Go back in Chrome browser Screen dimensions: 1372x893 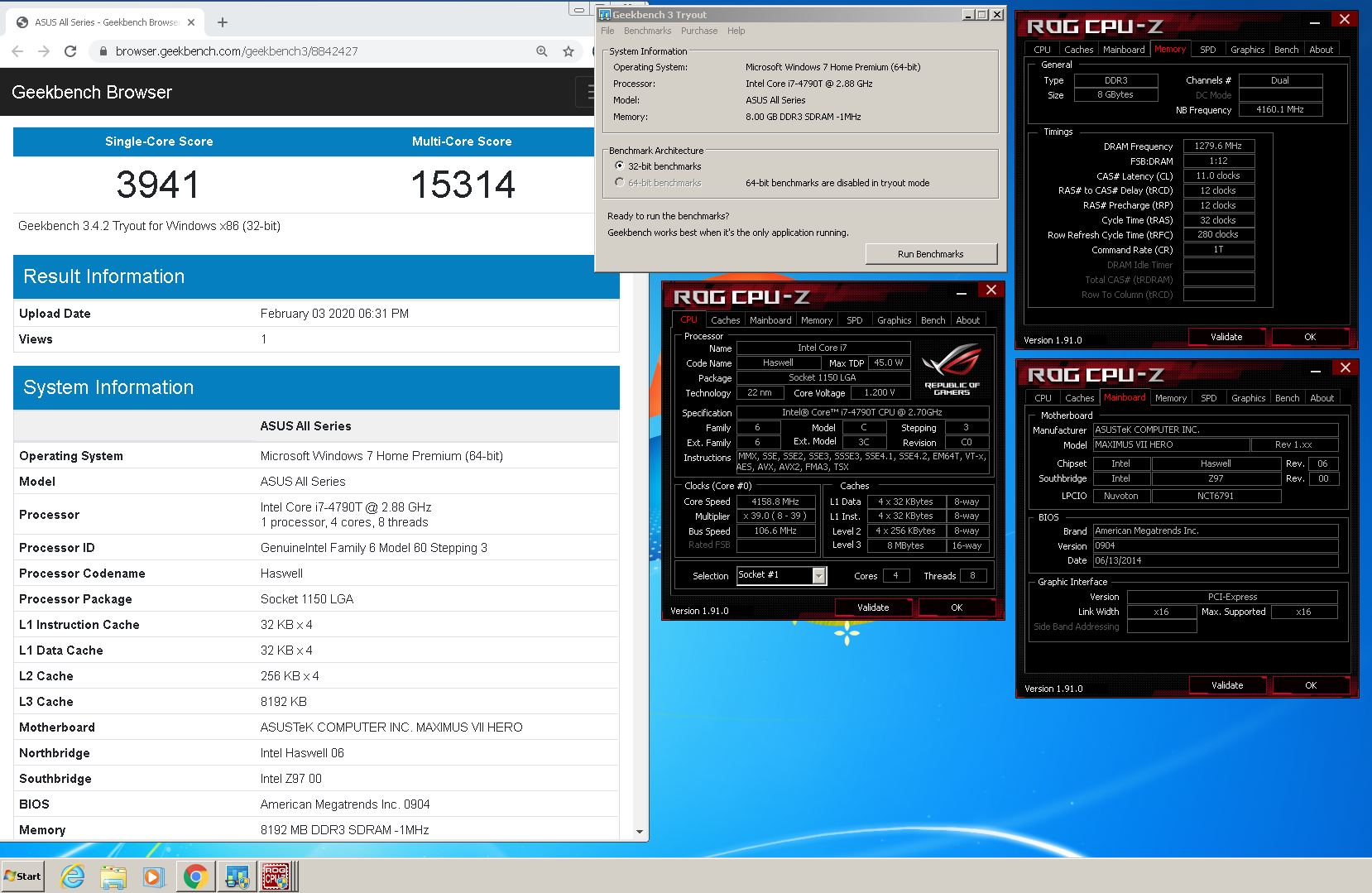coord(17,51)
